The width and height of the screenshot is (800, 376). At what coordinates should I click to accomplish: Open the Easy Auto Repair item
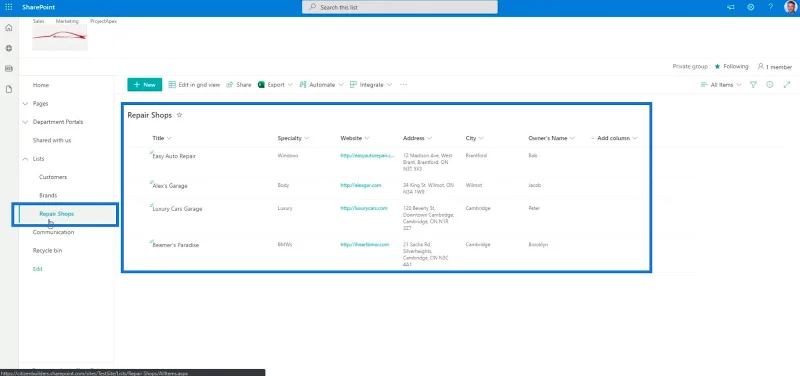(174, 156)
